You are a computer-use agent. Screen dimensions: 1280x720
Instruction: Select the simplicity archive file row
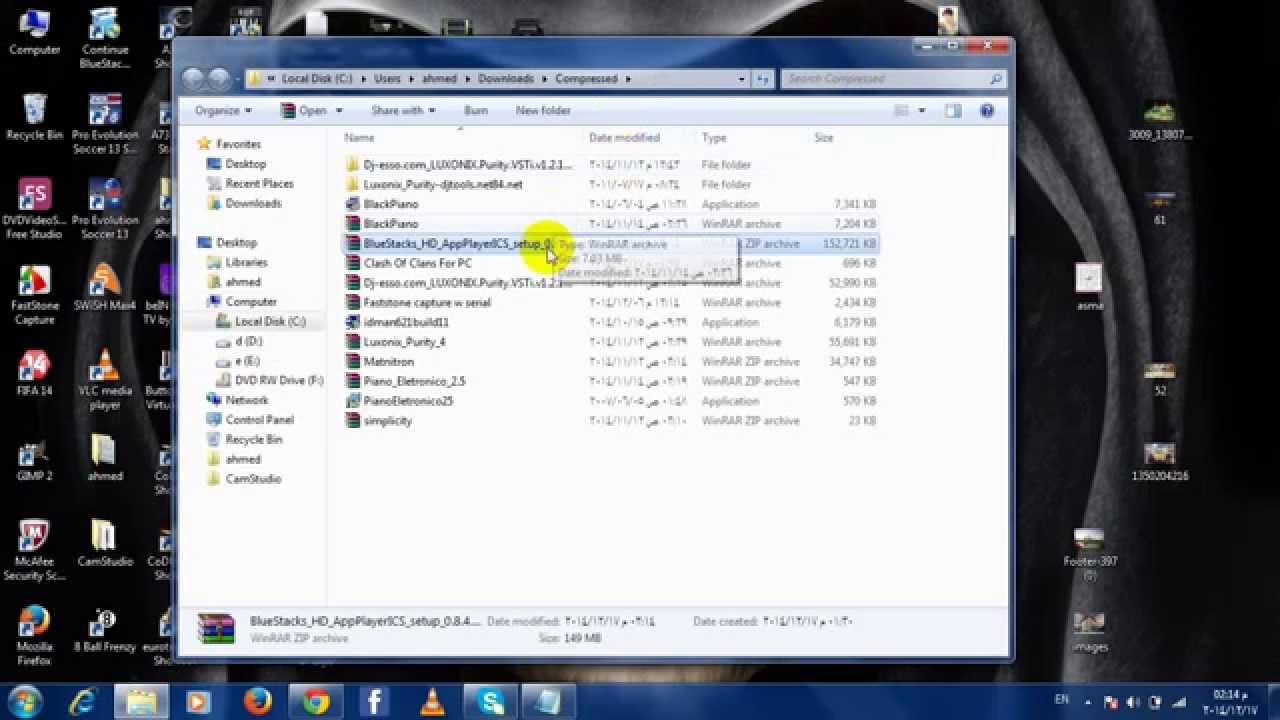[x=610, y=421]
